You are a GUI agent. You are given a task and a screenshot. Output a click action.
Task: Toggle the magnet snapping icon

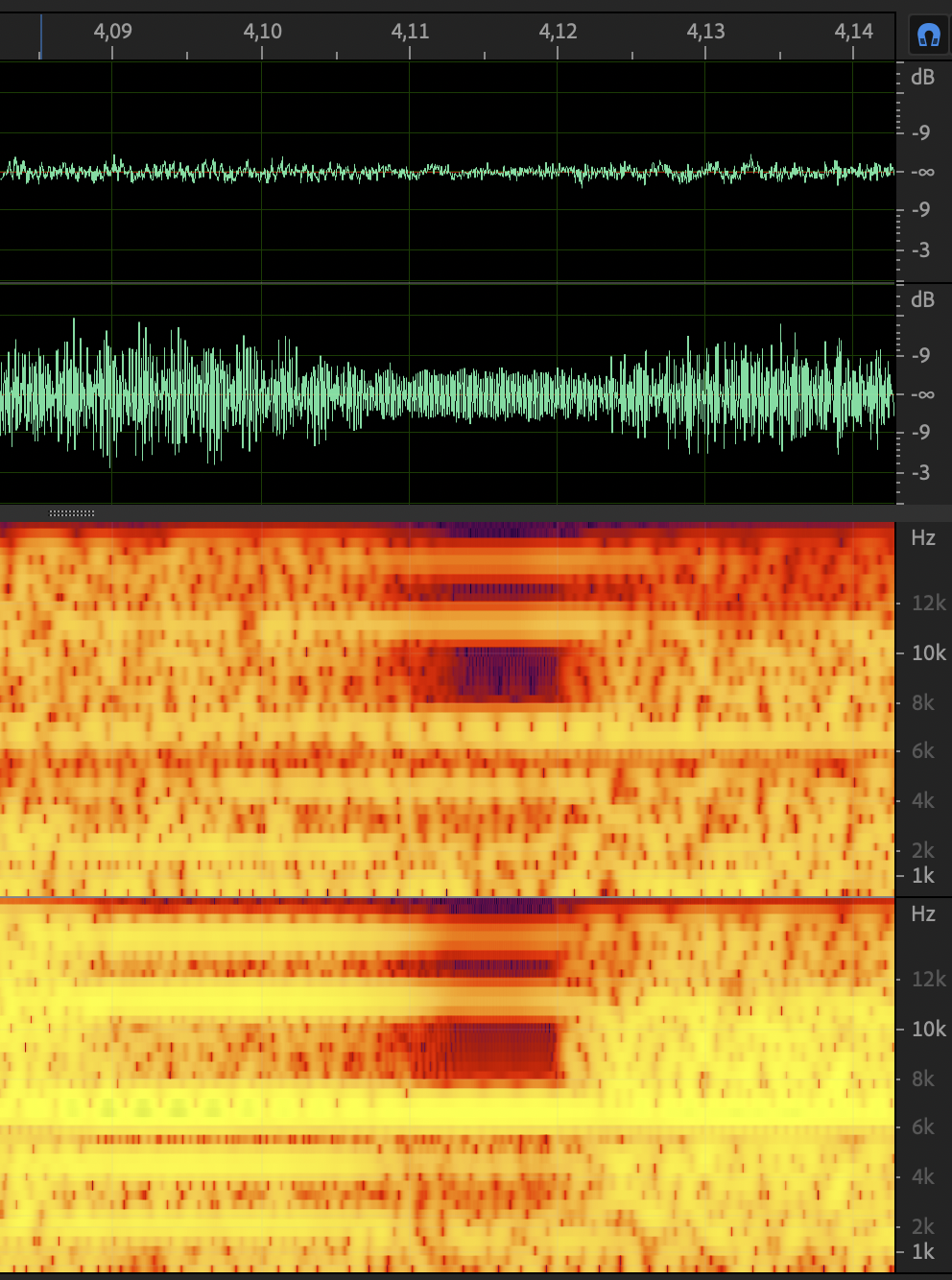928,36
